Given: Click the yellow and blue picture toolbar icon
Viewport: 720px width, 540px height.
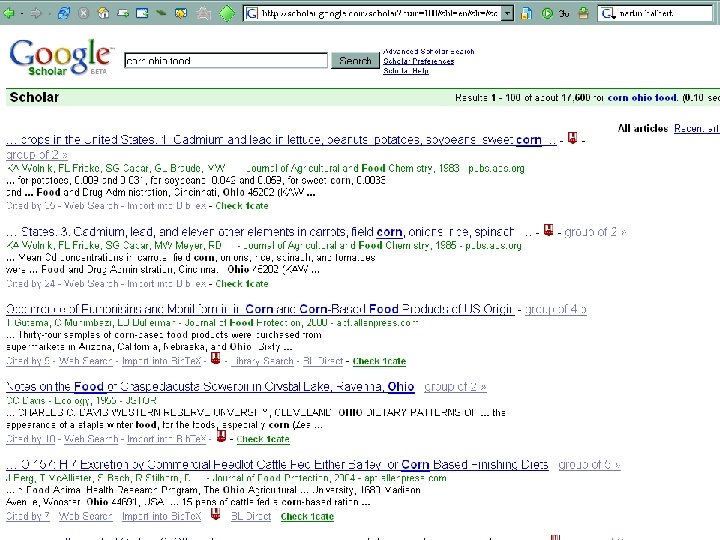Looking at the screenshot, I should click(x=181, y=13).
